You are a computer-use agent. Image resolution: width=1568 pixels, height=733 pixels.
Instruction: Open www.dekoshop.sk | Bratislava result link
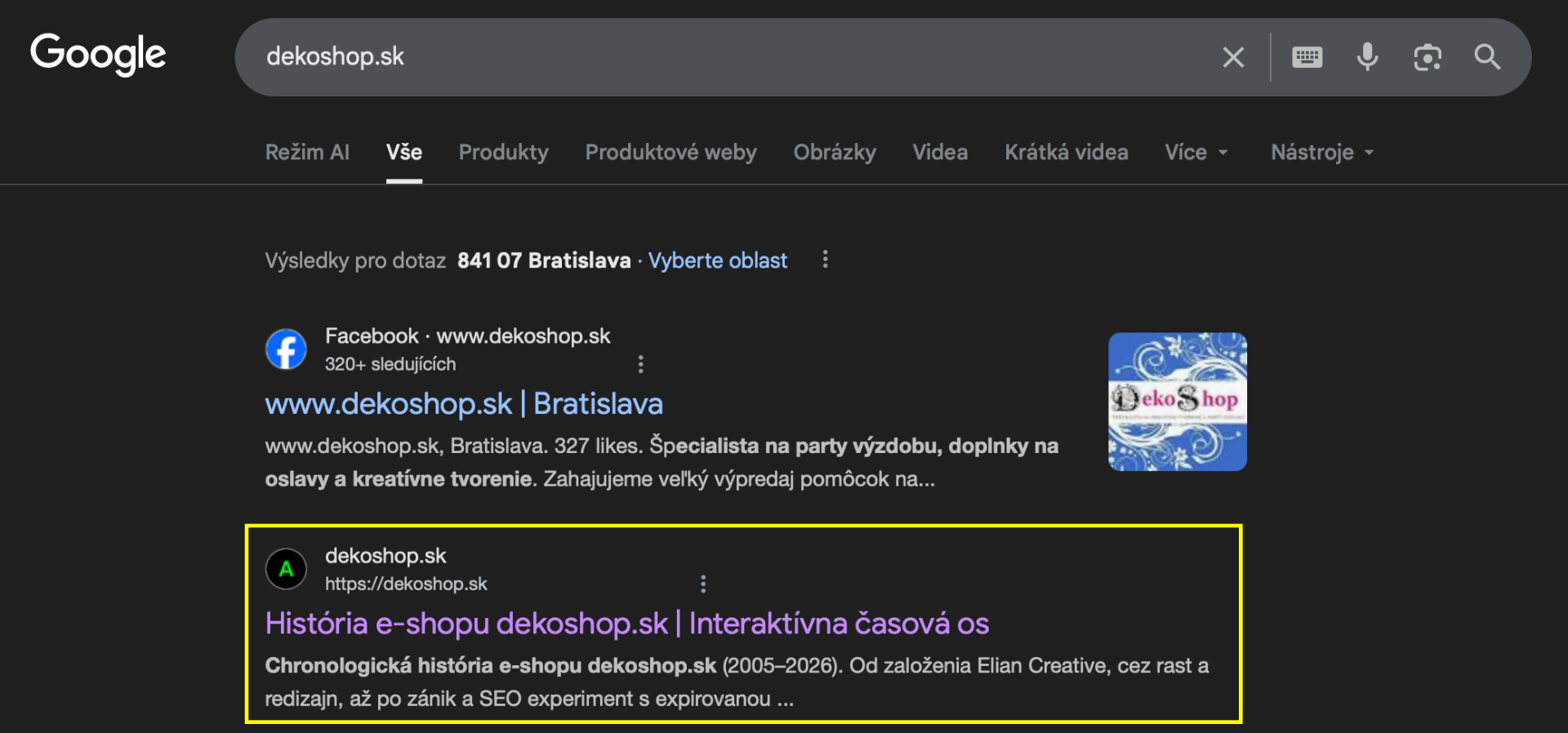click(464, 404)
